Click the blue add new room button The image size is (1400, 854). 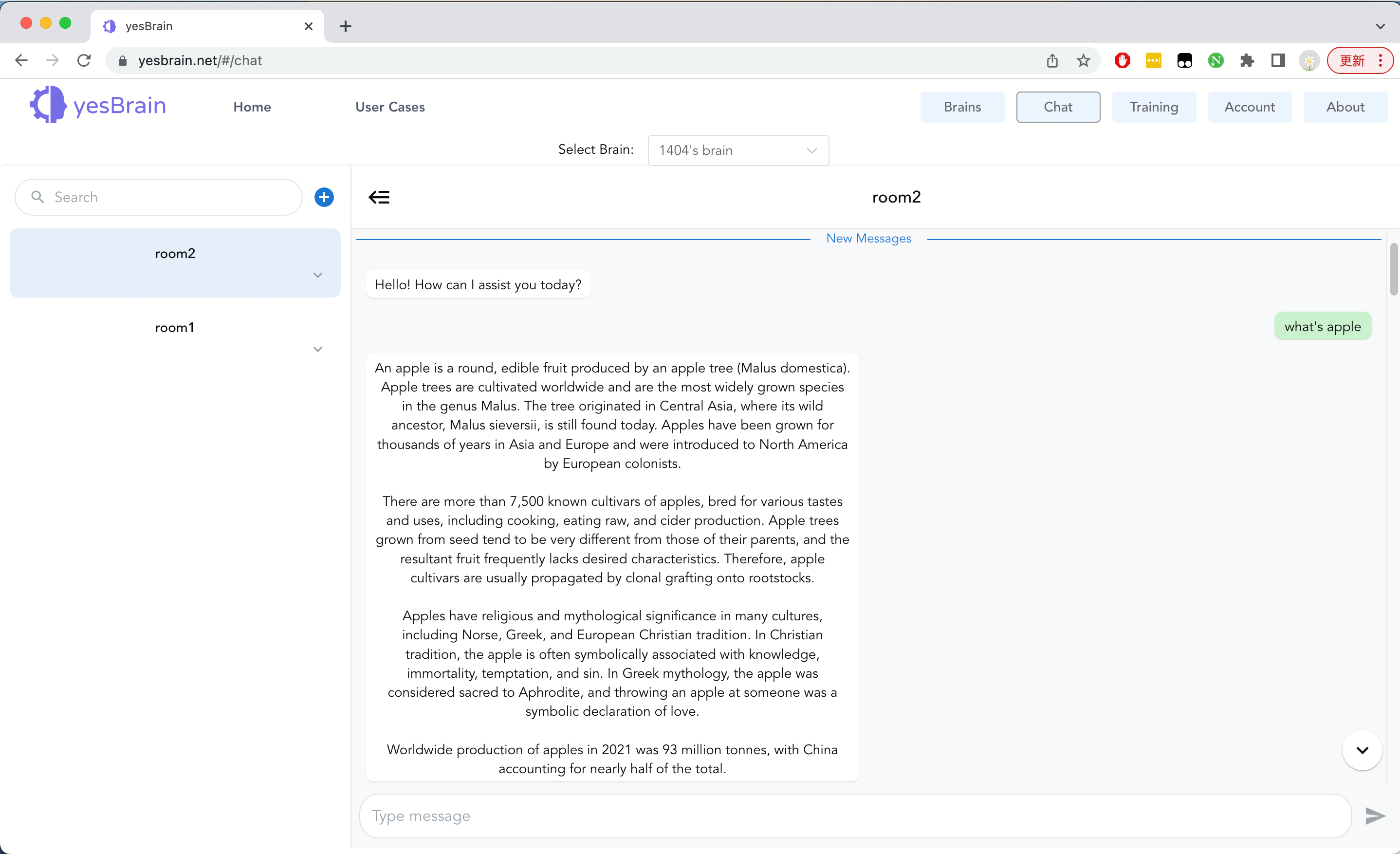324,197
